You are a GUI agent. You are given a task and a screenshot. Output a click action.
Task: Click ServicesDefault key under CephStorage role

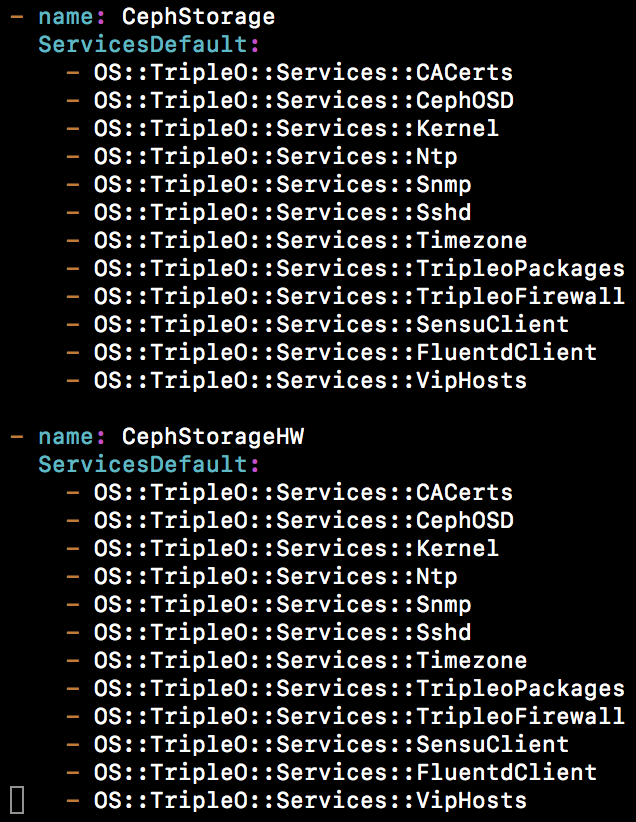click(x=148, y=45)
